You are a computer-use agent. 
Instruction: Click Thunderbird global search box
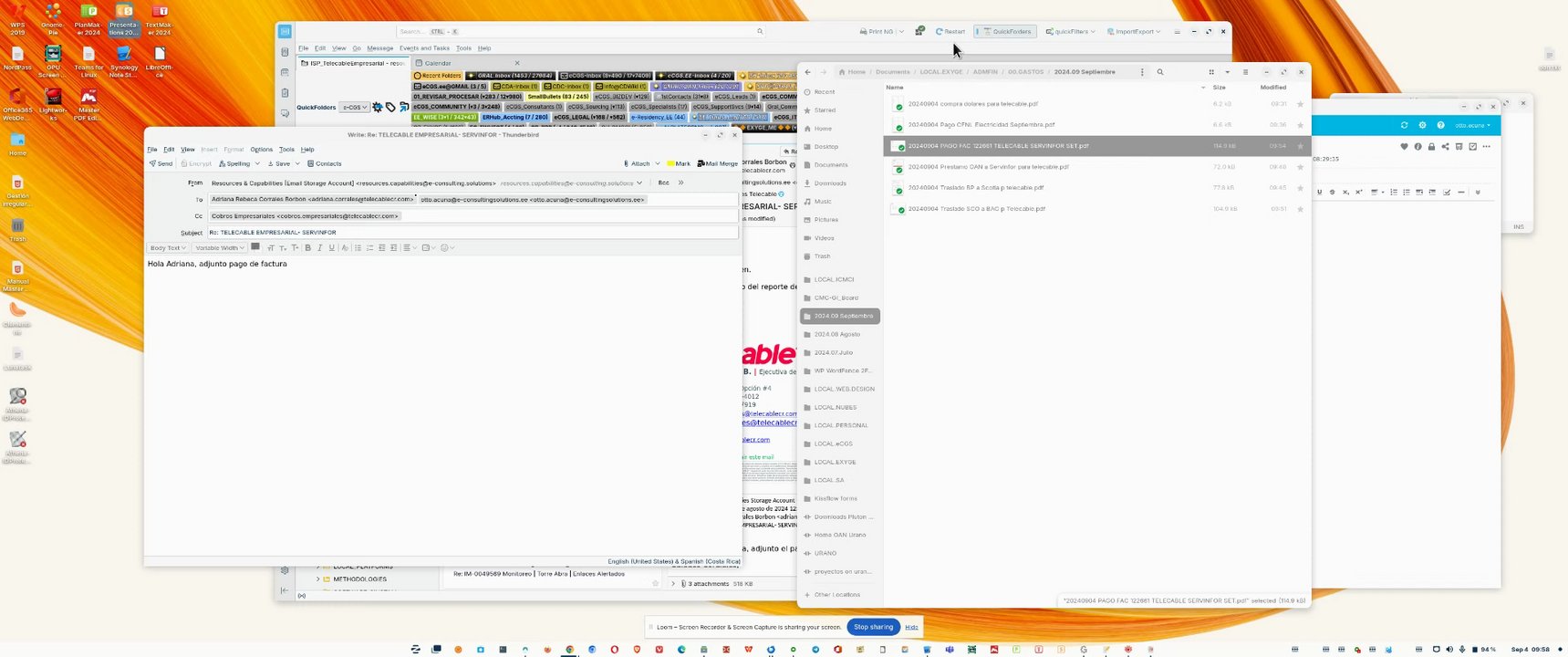pos(581,31)
